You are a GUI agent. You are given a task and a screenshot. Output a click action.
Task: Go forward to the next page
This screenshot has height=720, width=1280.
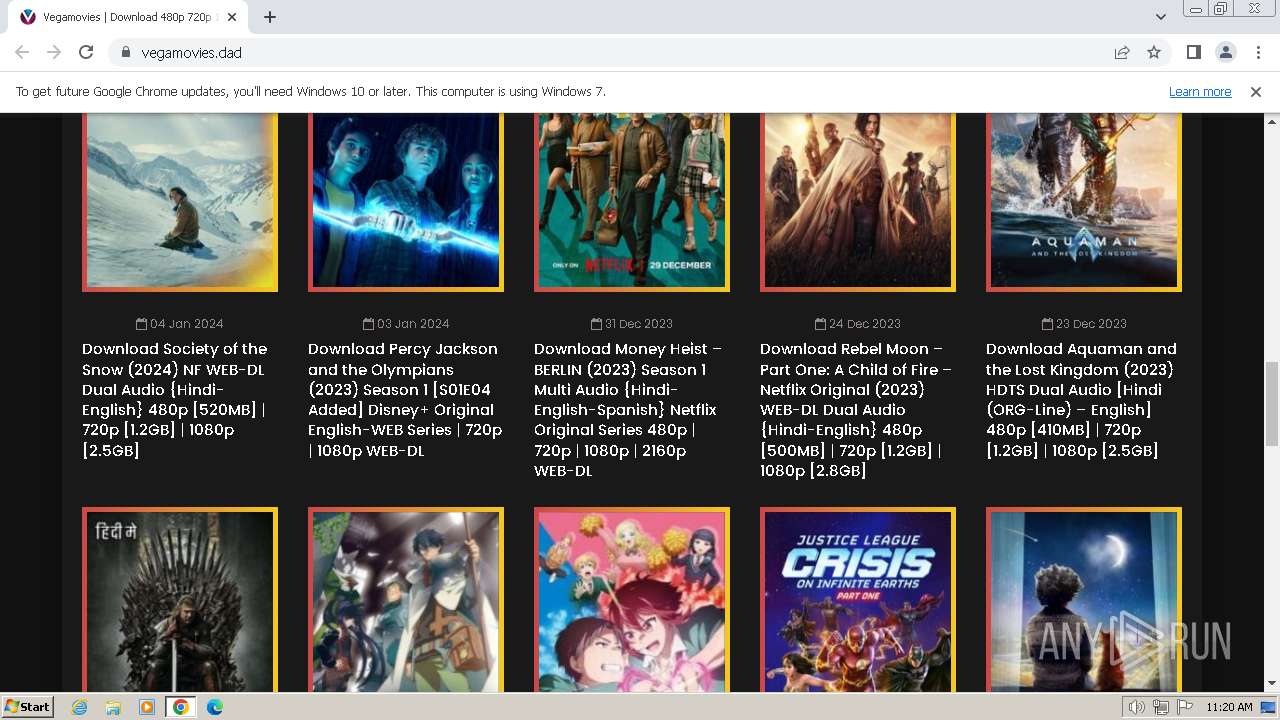[54, 52]
